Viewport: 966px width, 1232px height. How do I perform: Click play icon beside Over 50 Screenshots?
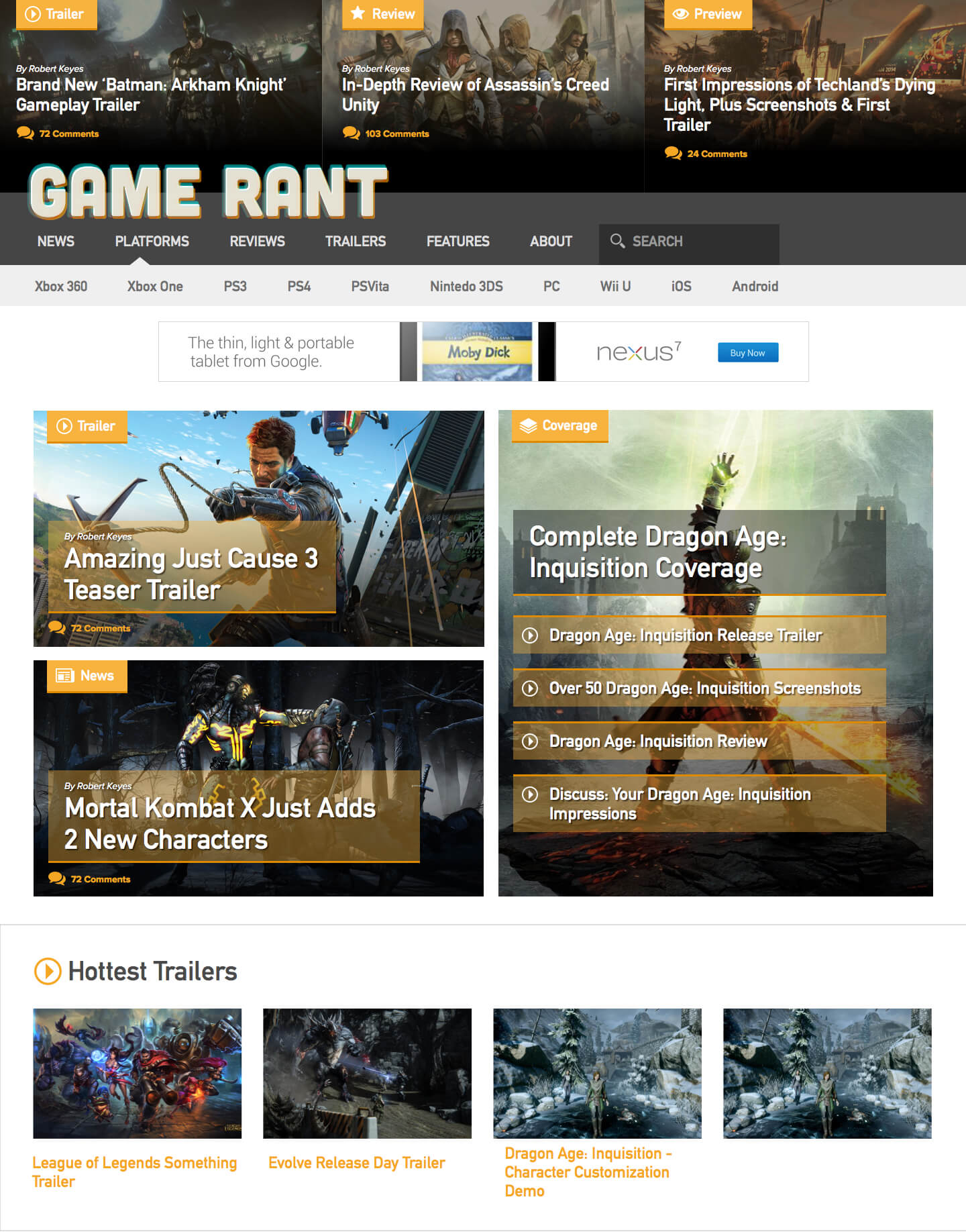click(530, 688)
